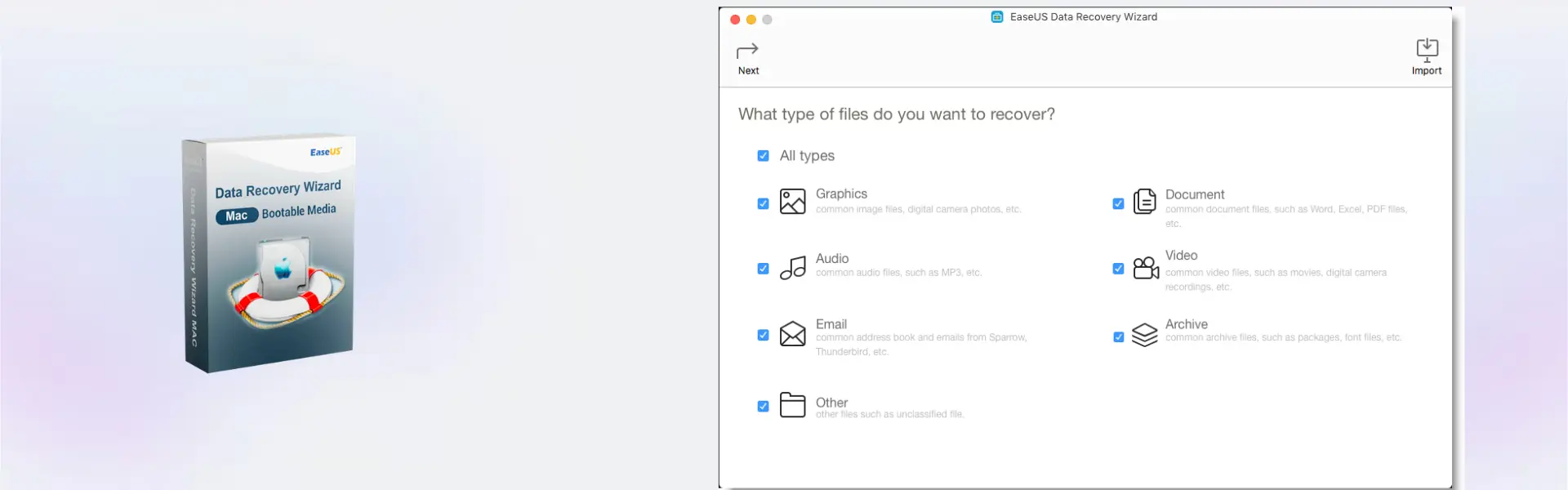Click the 'What type of files' heading
The width and height of the screenshot is (1568, 490).
pos(896,114)
